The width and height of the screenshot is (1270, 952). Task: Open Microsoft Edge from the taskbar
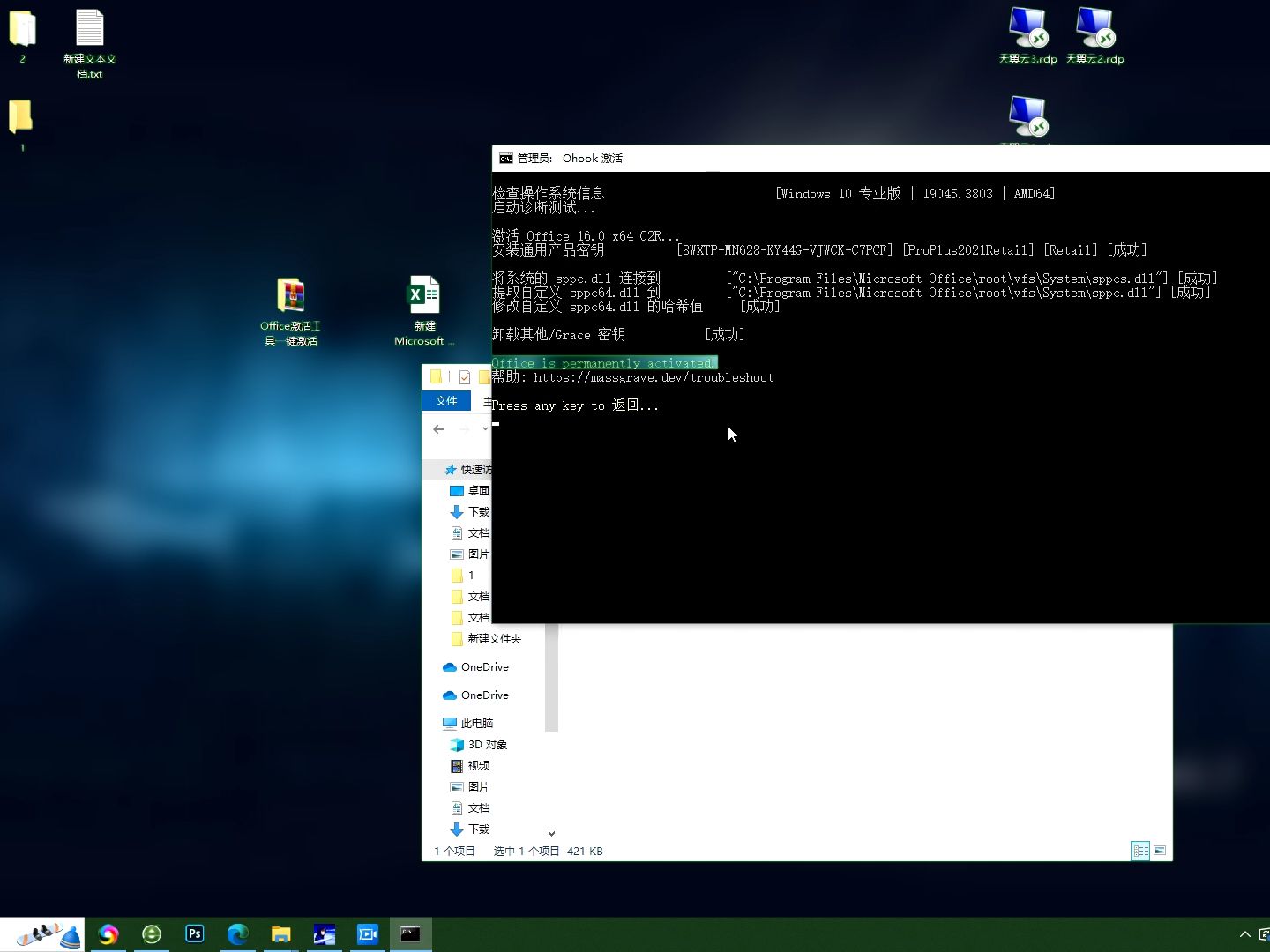(237, 934)
